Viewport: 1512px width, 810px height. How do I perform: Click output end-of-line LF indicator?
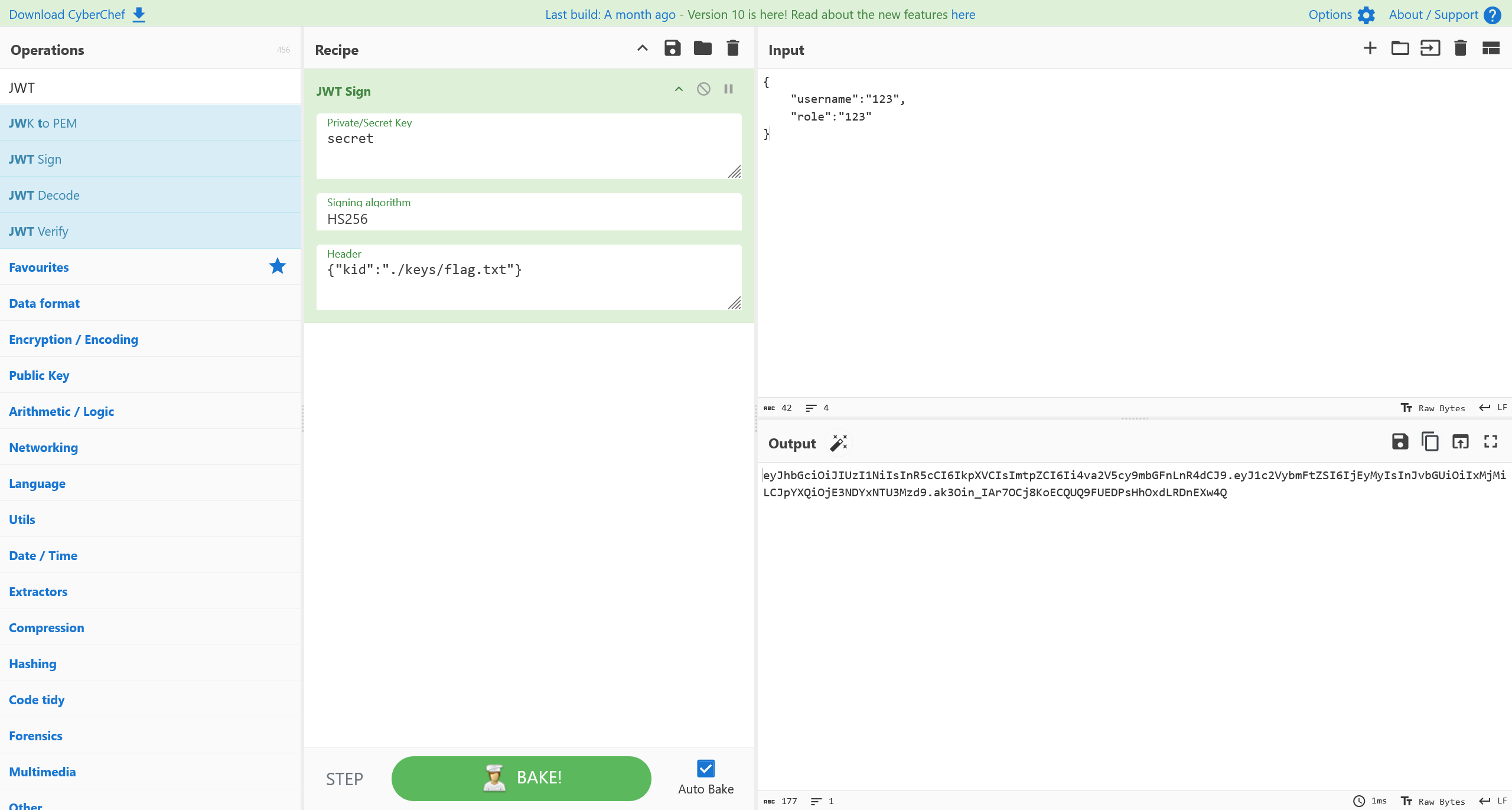(1493, 801)
